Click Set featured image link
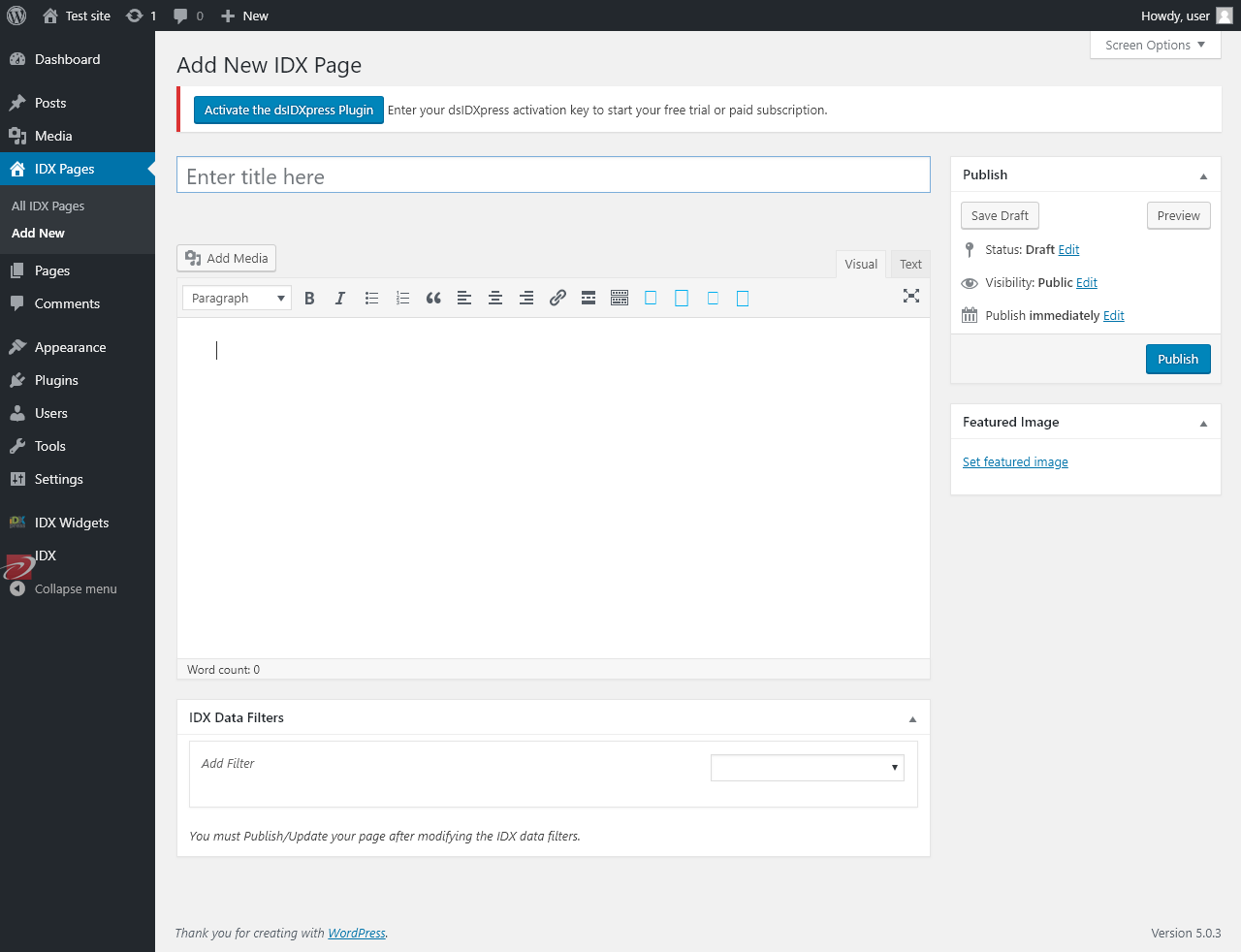Viewport: 1241px width, 952px height. tap(1015, 461)
